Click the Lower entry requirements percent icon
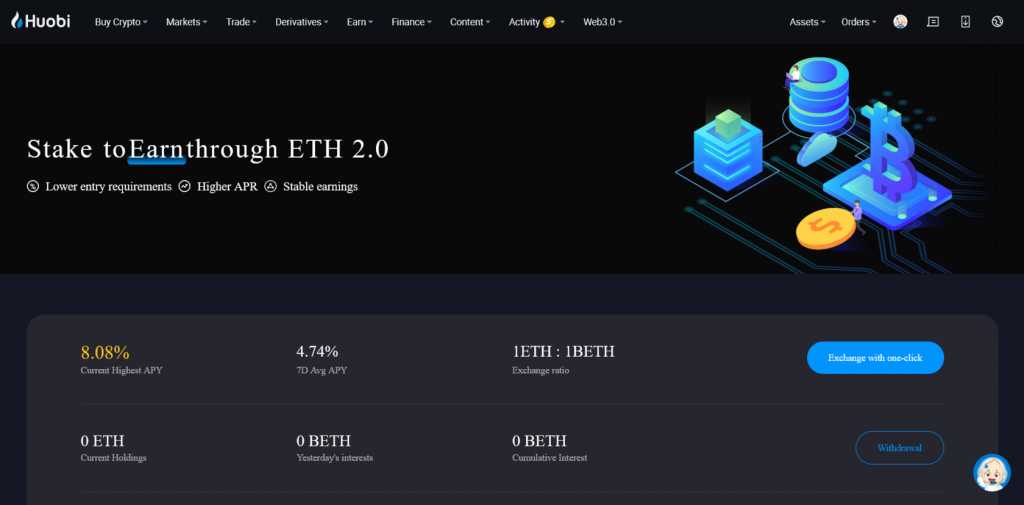Screen dimensions: 1024x505 click(x=33, y=187)
